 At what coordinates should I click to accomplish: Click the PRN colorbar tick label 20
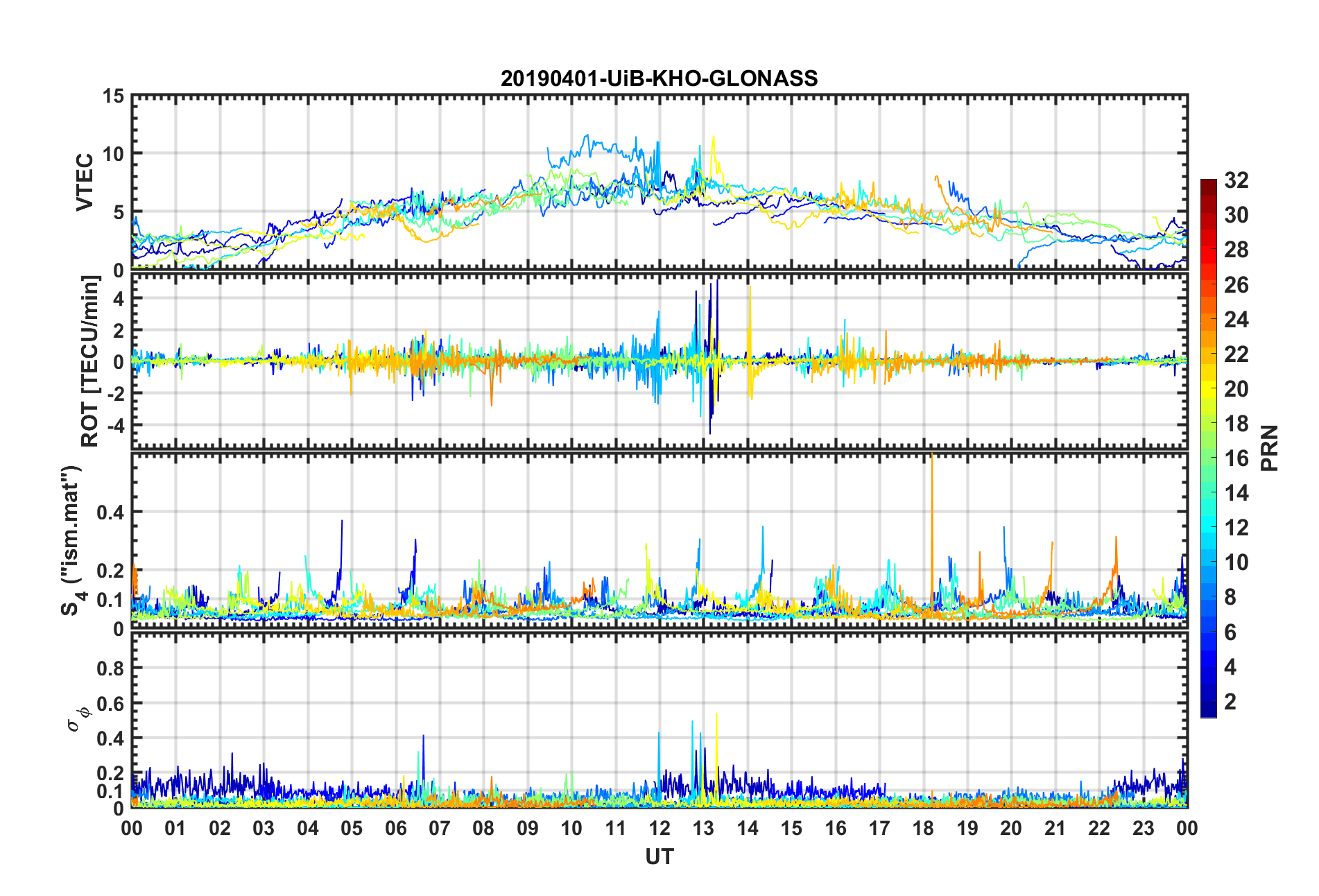pyautogui.click(x=1236, y=388)
